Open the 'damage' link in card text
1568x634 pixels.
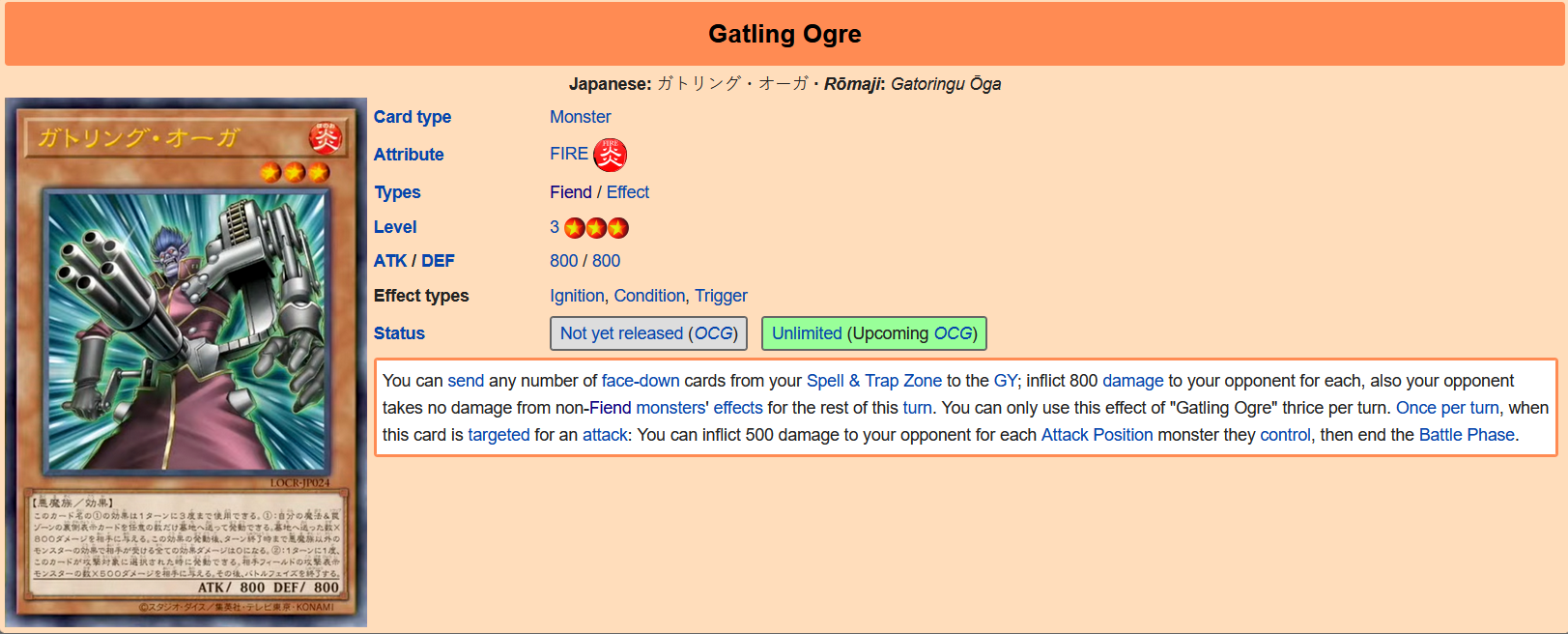[1133, 381]
